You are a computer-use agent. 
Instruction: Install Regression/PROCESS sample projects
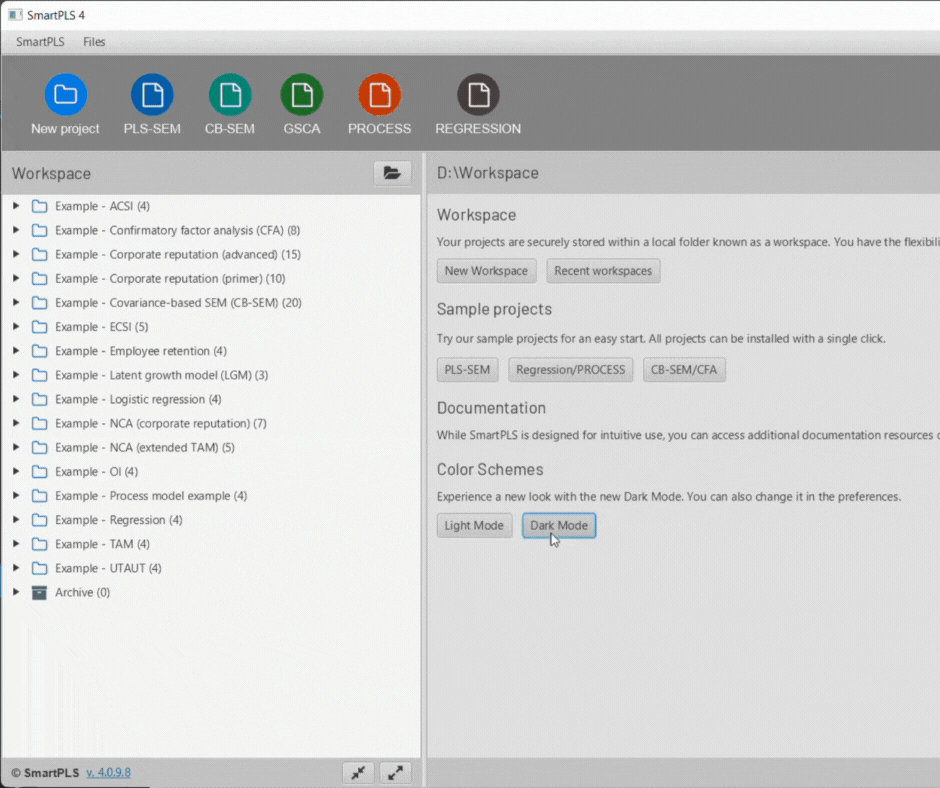pyautogui.click(x=570, y=370)
